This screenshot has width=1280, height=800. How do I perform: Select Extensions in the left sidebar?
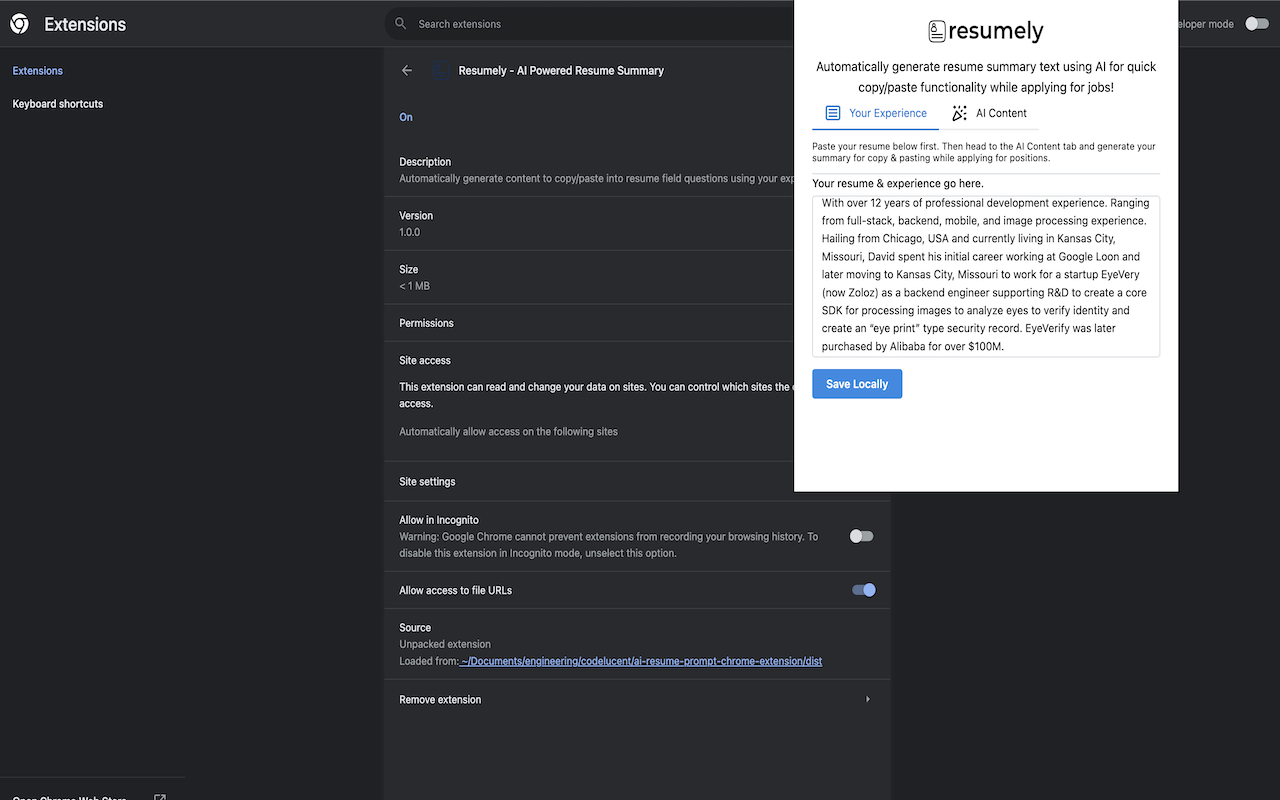click(x=37, y=71)
